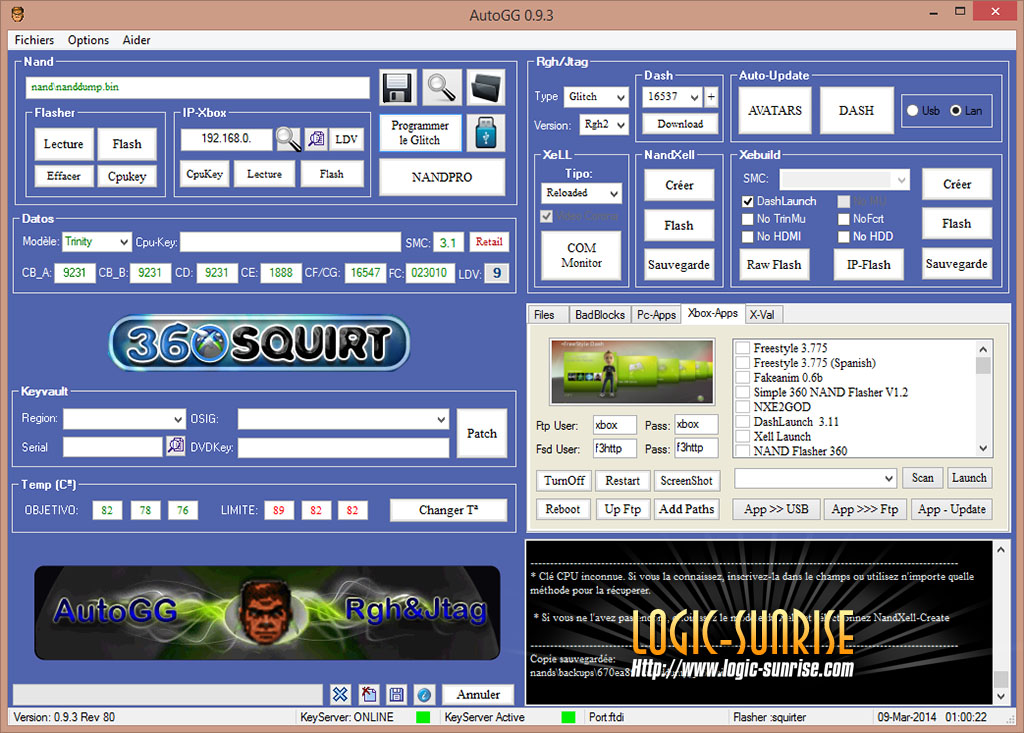Viewport: 1024px width, 733px height.
Task: Enable the No HDD checkbox
Action: 844,236
